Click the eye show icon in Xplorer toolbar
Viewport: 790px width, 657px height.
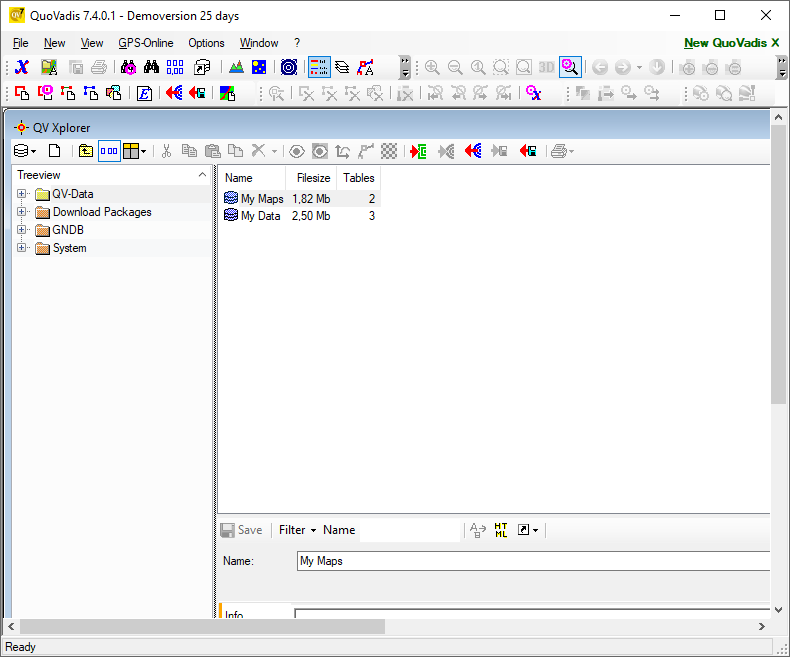297,151
